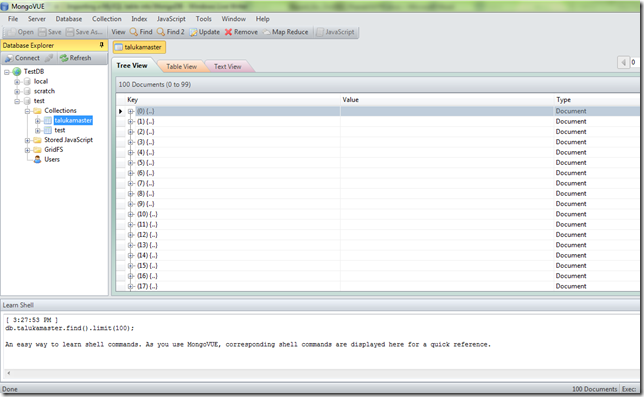644x397 pixels.
Task: Expand document (10) in tree view
Action: tap(131, 214)
